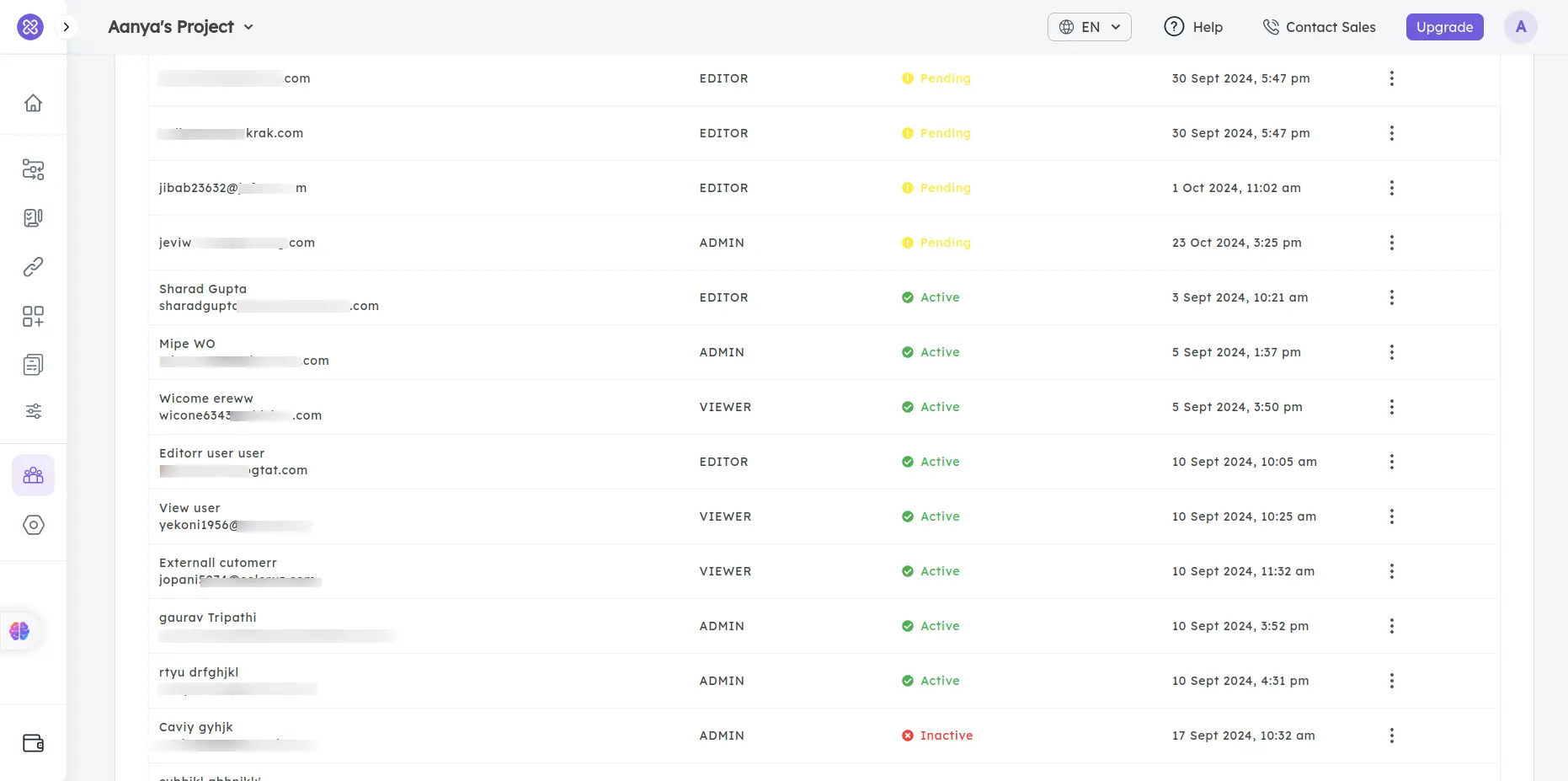The height and width of the screenshot is (781, 1568).
Task: Open the settings hexagon icon
Action: coord(33,525)
